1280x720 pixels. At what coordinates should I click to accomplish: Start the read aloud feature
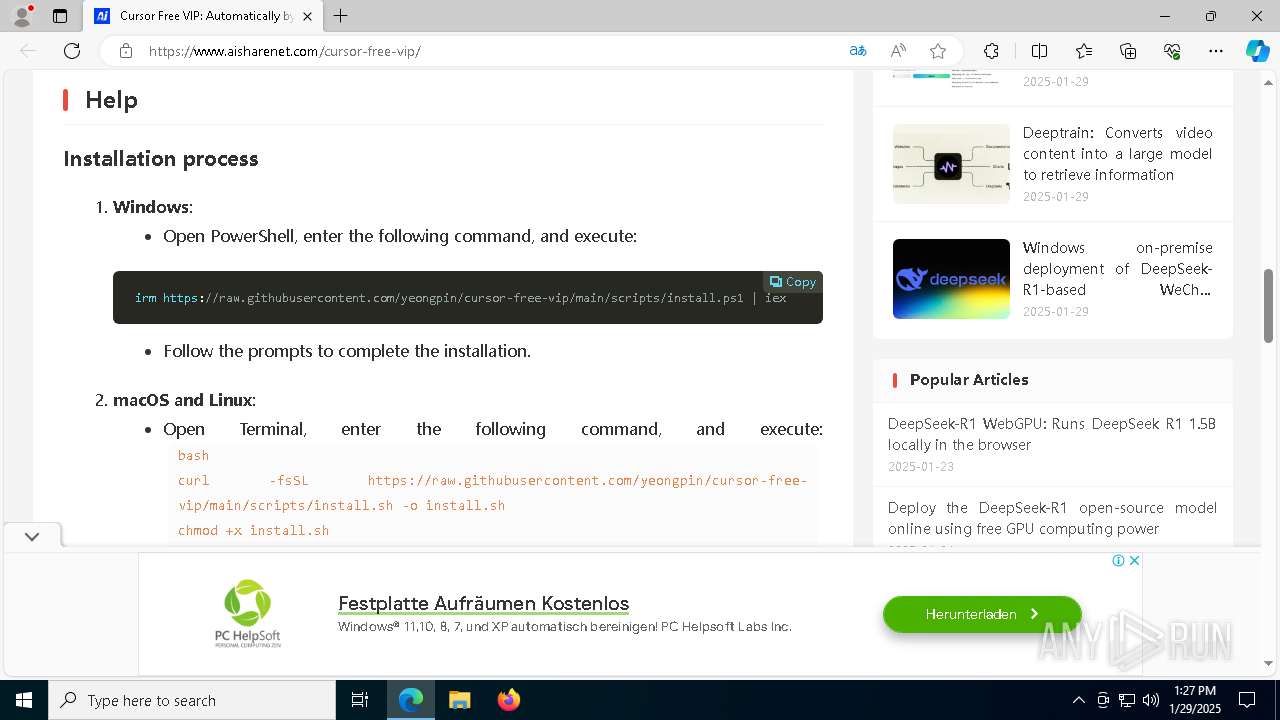pos(898,51)
